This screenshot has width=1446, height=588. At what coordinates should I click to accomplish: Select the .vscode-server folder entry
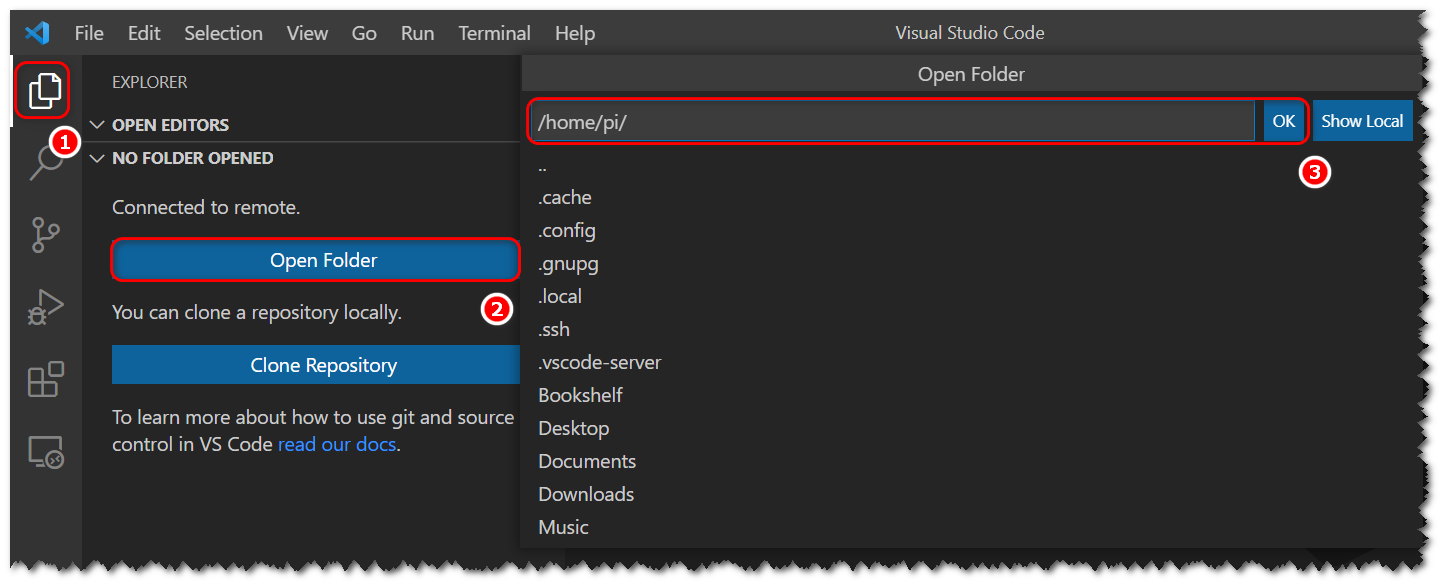[x=970, y=363]
